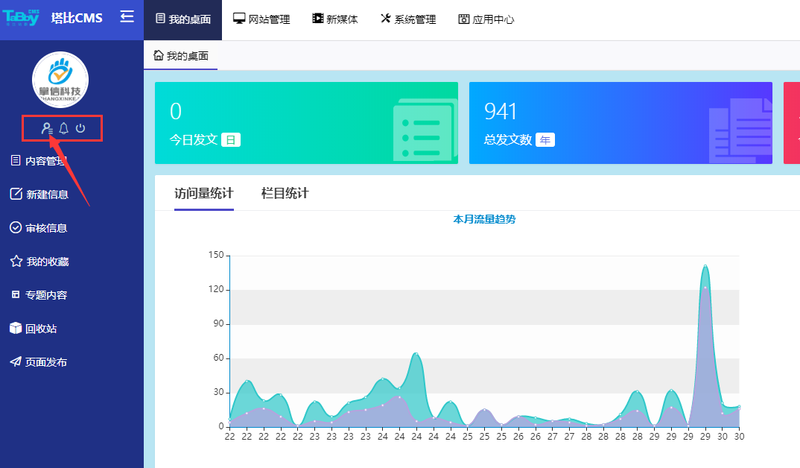The width and height of the screenshot is (800, 468).
Task: Open 新建信息 in the sidebar
Action: point(39,194)
